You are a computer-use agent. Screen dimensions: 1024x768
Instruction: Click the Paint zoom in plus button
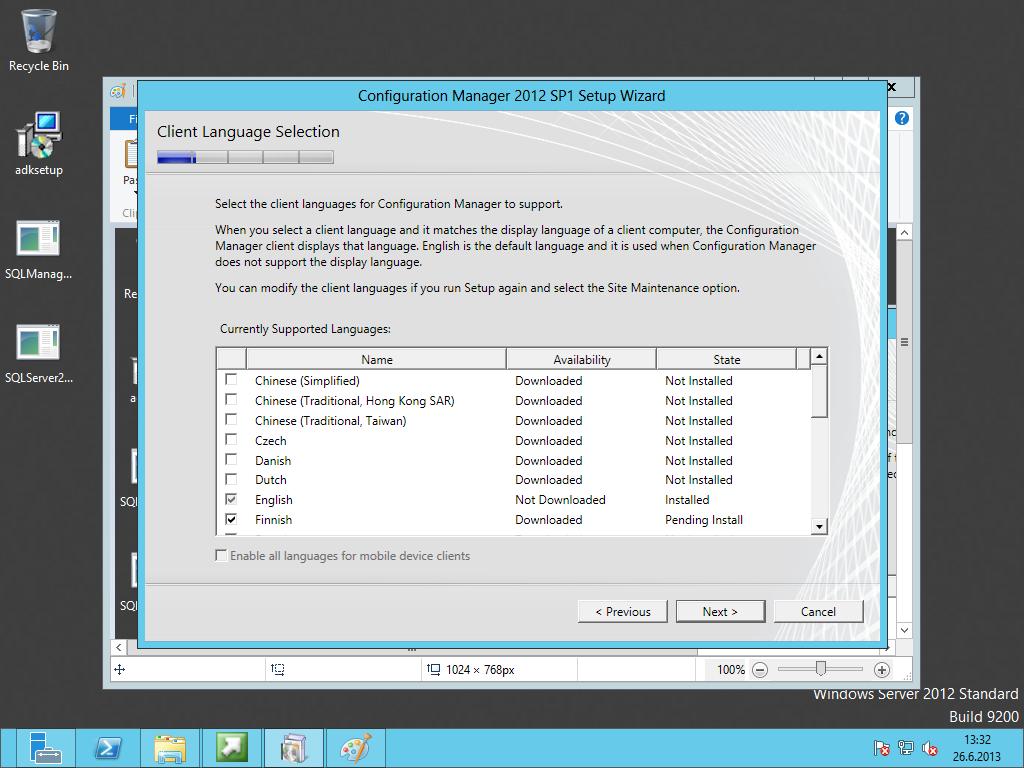tap(882, 670)
